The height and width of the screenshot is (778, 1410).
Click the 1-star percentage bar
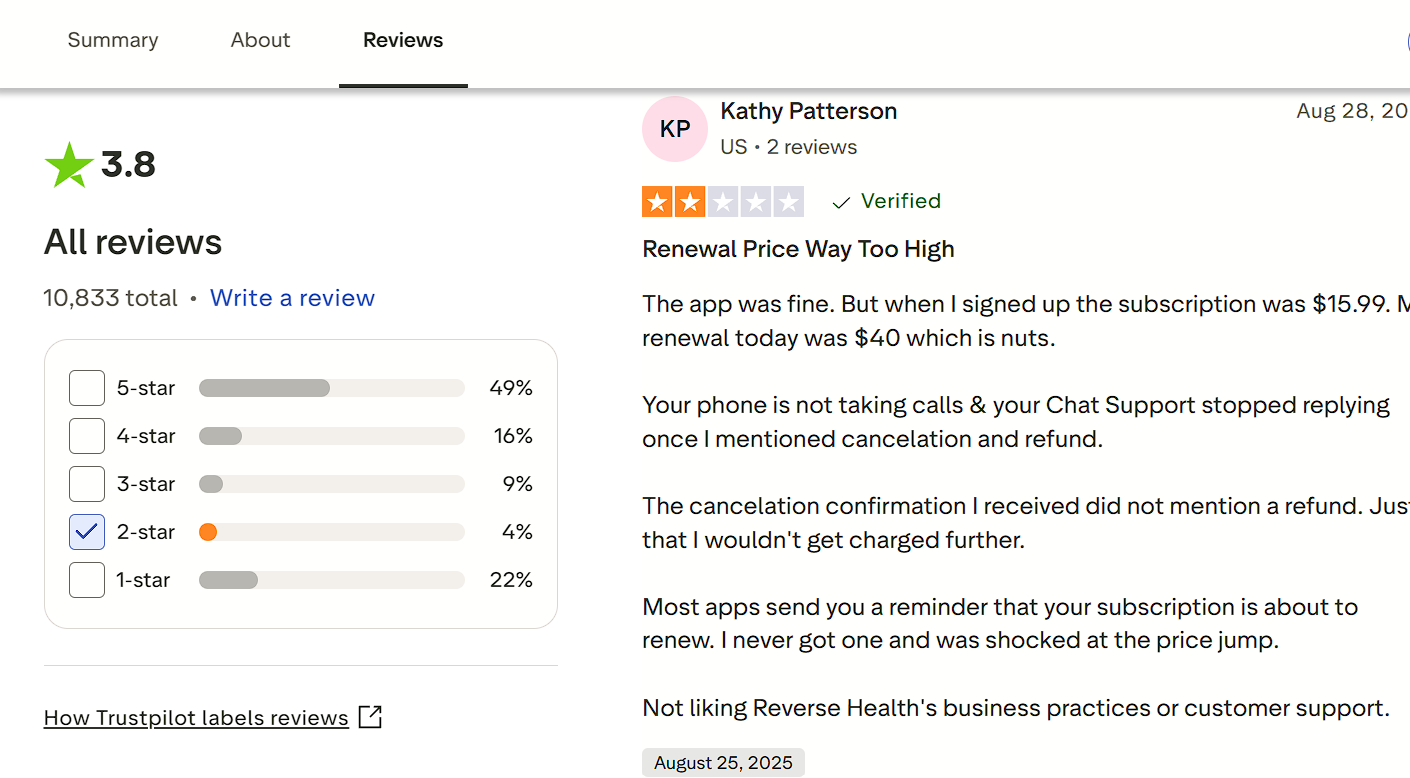331,580
